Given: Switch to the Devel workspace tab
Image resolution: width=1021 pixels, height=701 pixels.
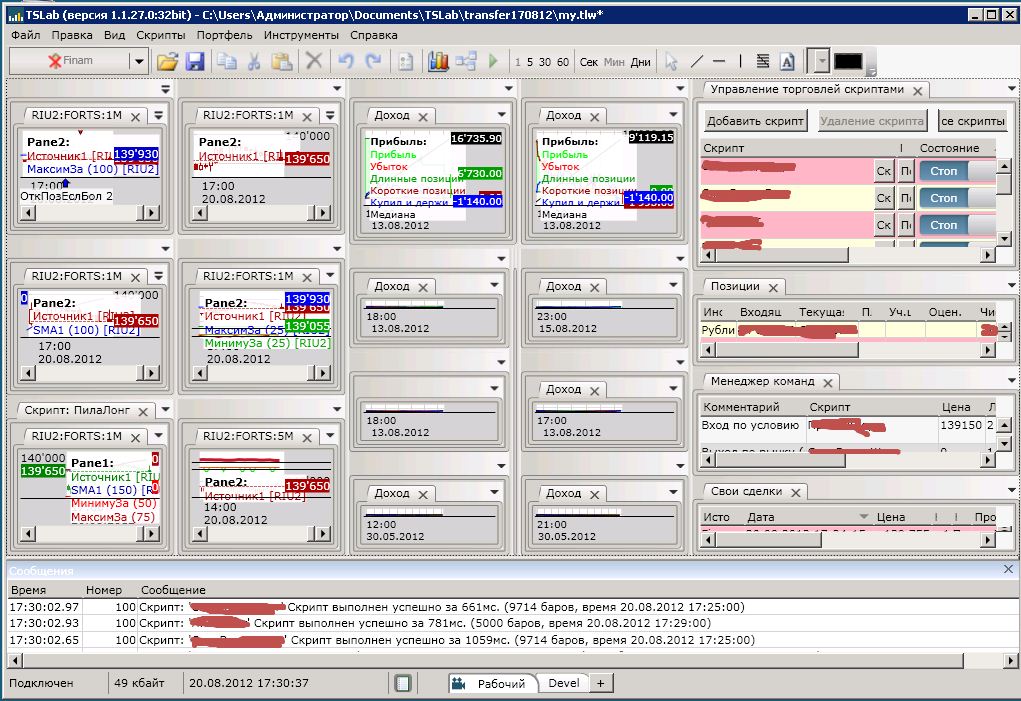Looking at the screenshot, I should 563,684.
